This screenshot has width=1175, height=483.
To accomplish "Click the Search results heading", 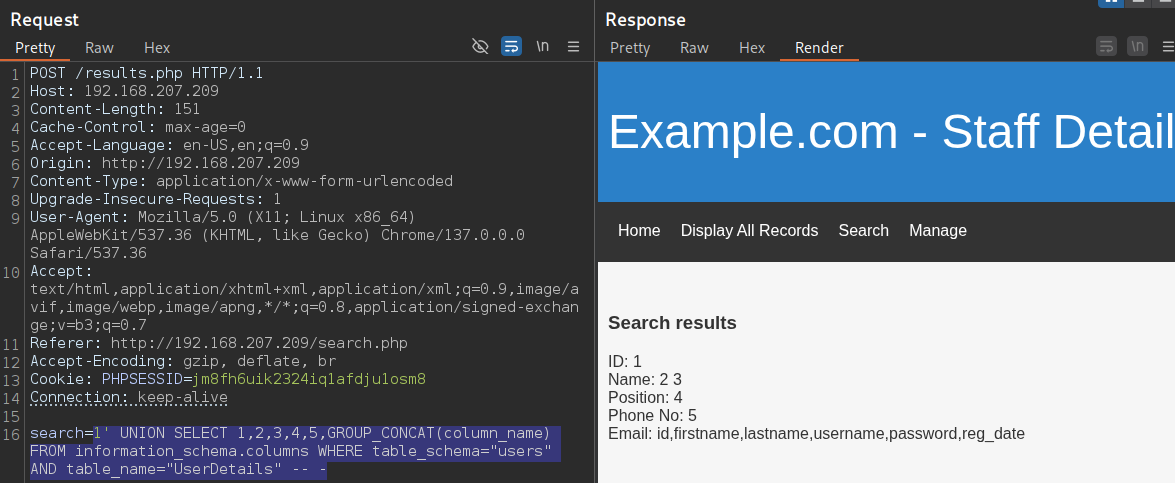I will [672, 323].
